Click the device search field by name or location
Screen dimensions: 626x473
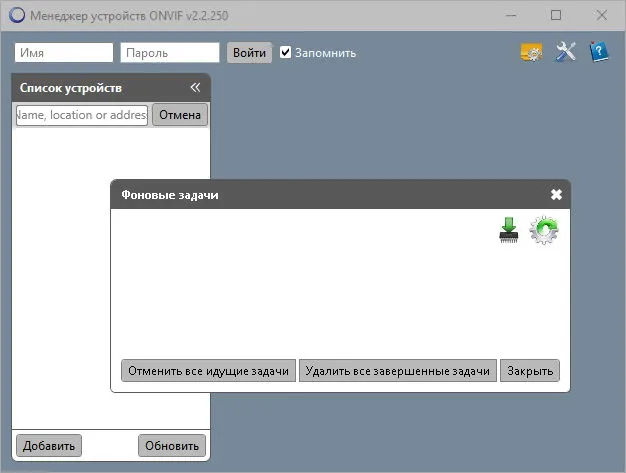82,115
